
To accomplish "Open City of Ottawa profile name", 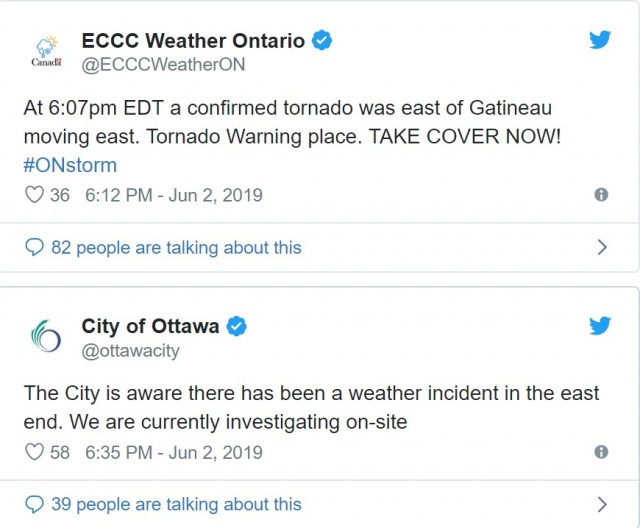I will pyautogui.click(x=150, y=326).
